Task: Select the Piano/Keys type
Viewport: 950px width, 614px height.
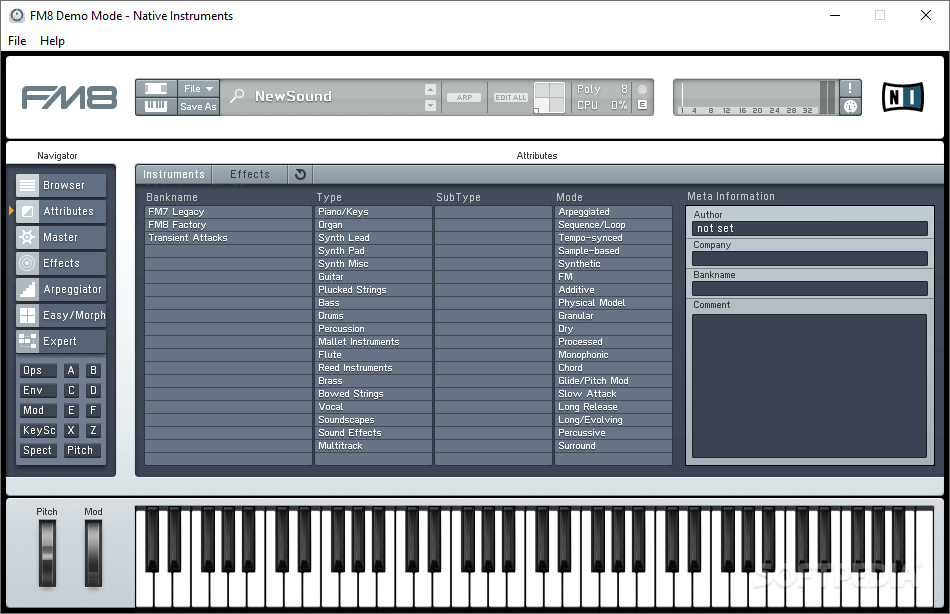Action: pyautogui.click(x=373, y=212)
